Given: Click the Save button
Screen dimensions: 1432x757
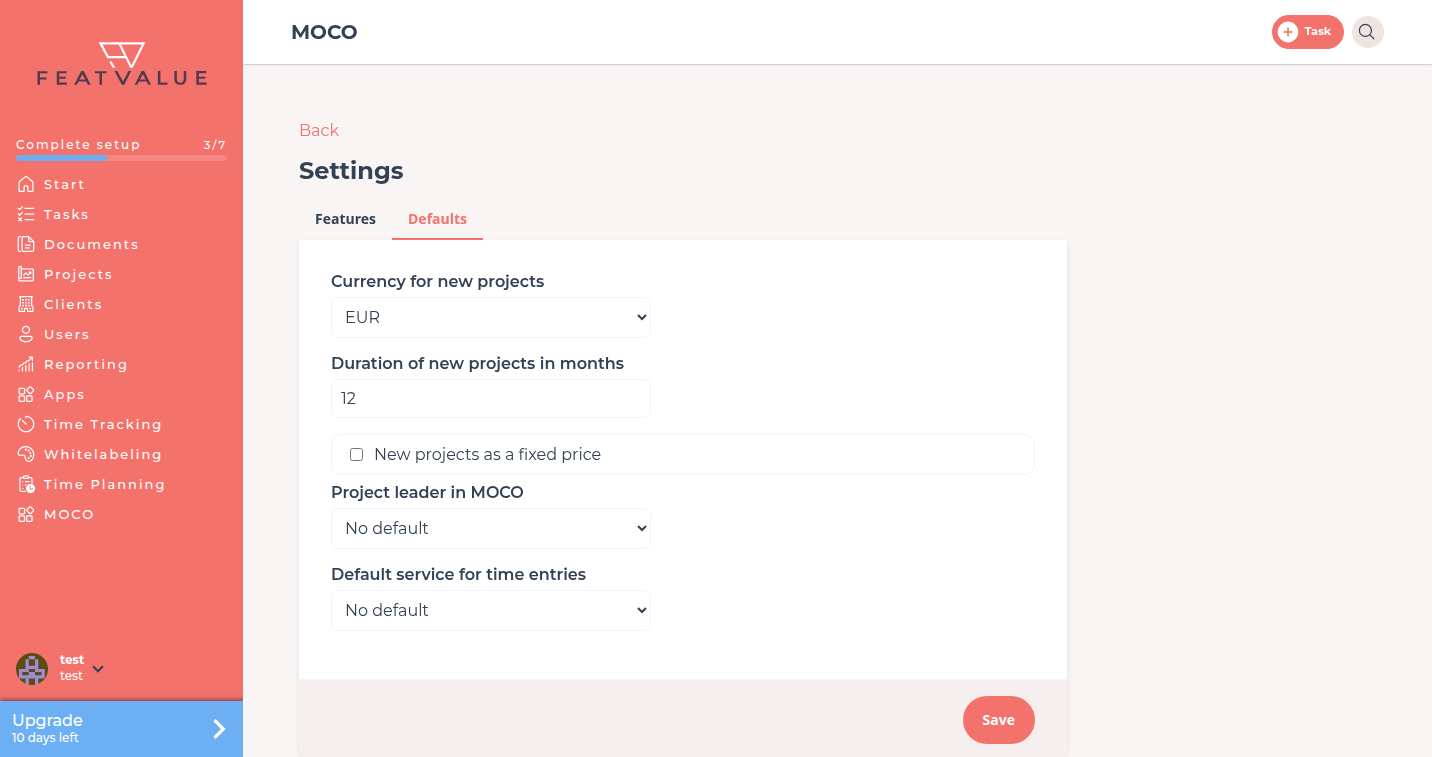Looking at the screenshot, I should pyautogui.click(x=998, y=720).
